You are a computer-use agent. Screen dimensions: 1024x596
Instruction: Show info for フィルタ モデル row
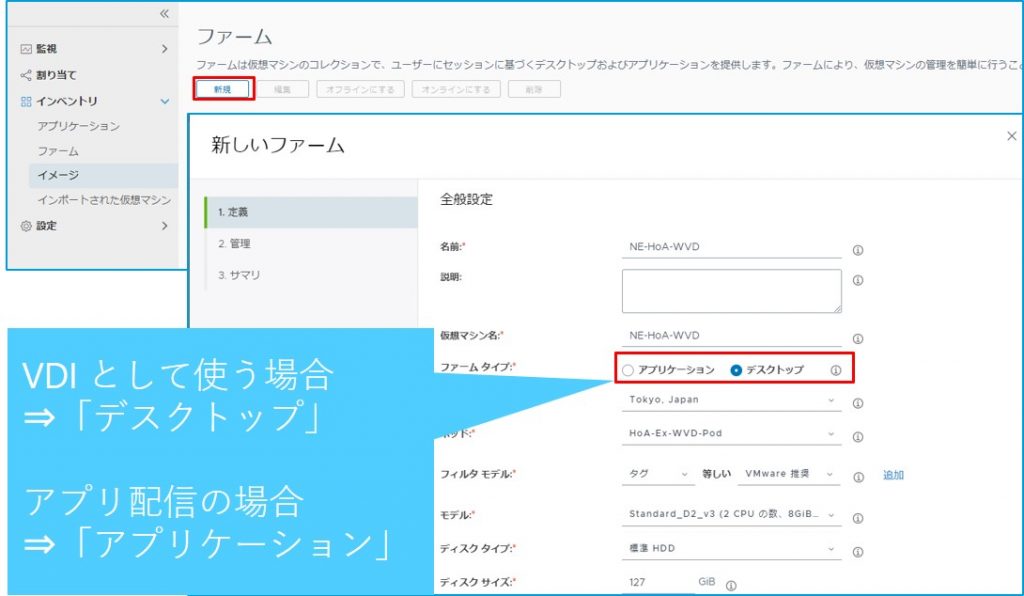pos(858,477)
